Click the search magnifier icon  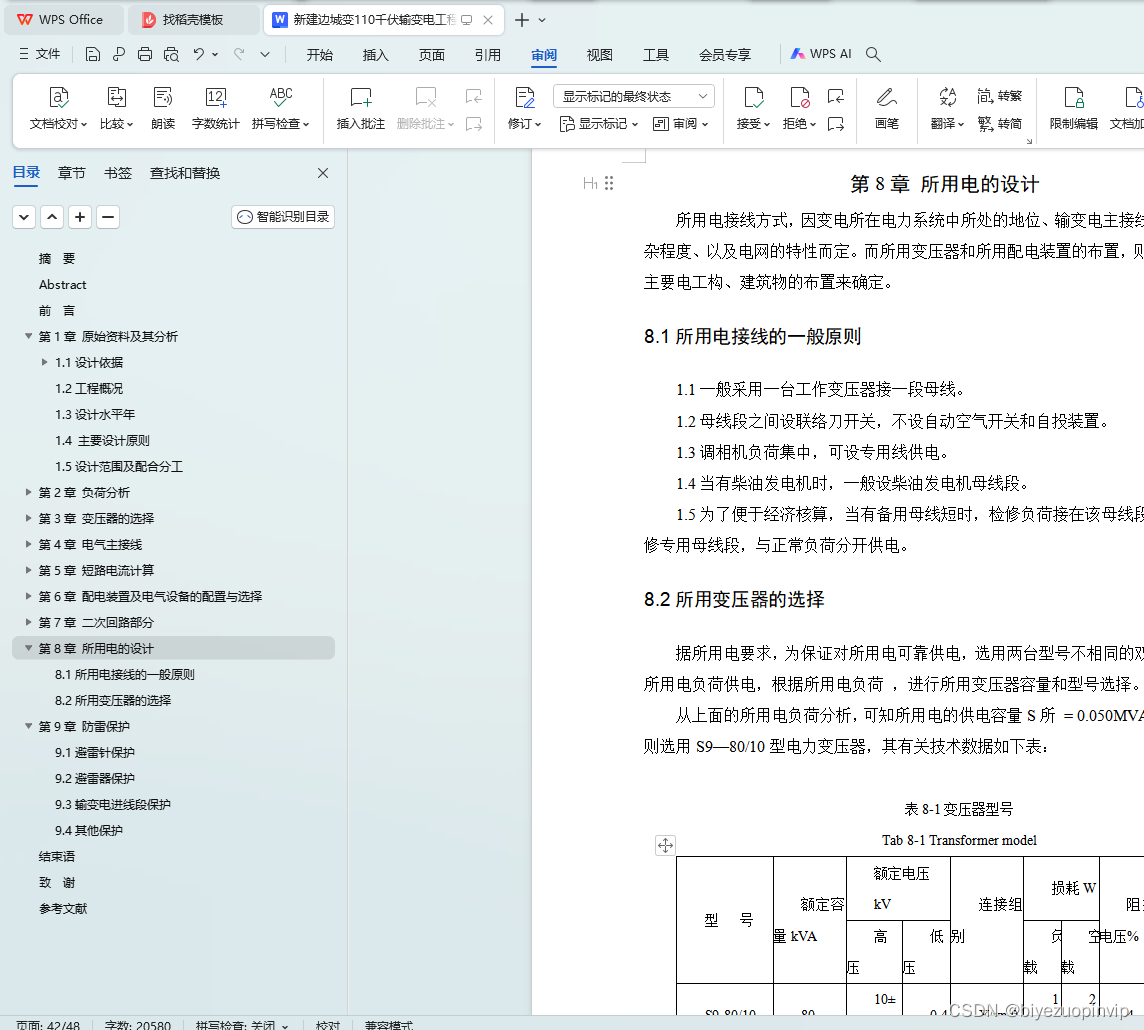point(873,54)
